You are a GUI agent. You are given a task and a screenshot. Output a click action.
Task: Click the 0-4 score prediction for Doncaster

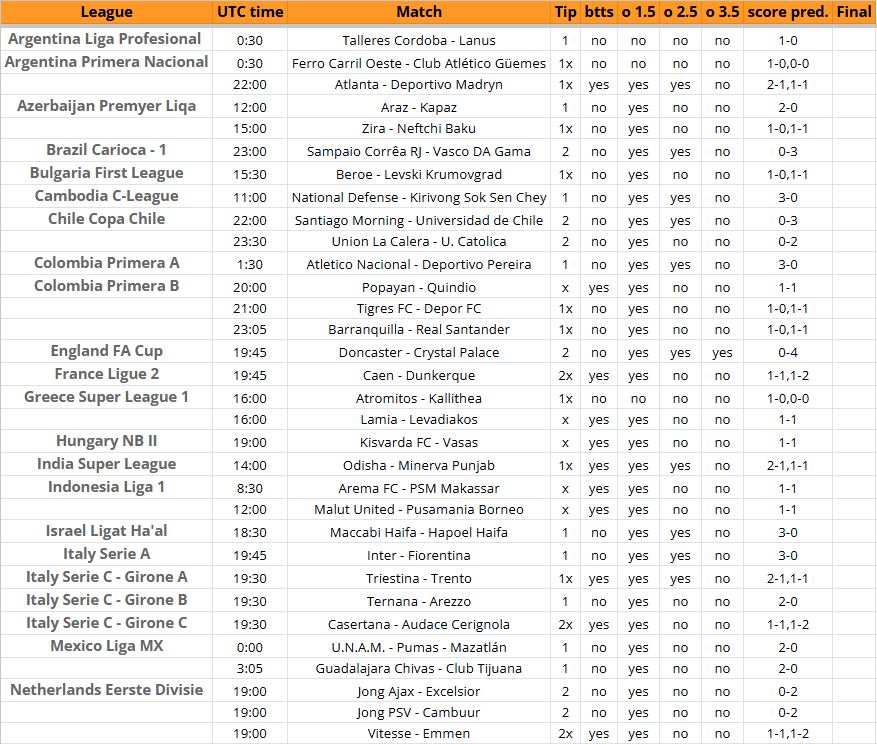point(788,353)
